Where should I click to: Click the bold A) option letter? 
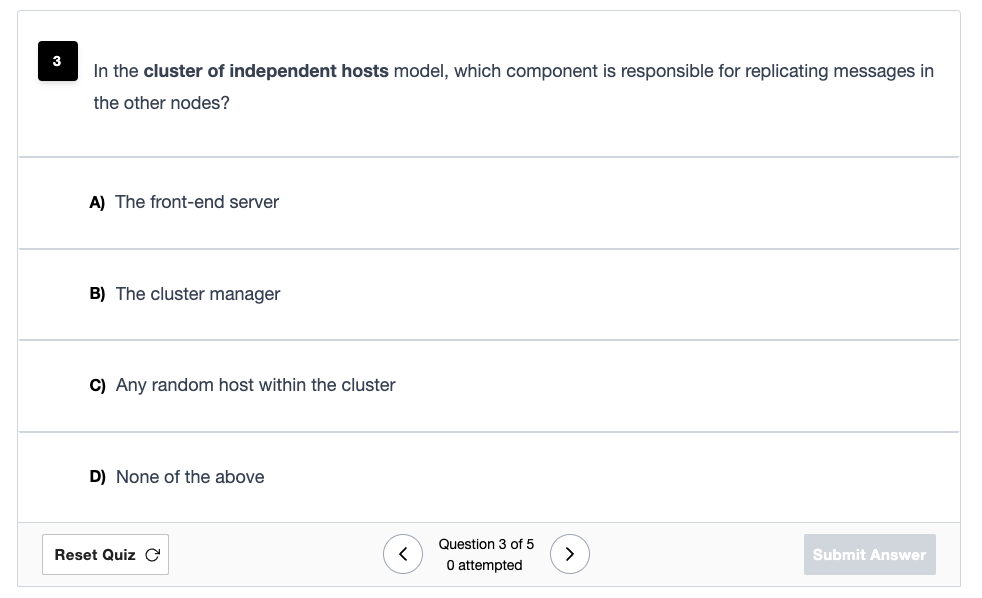click(x=97, y=202)
